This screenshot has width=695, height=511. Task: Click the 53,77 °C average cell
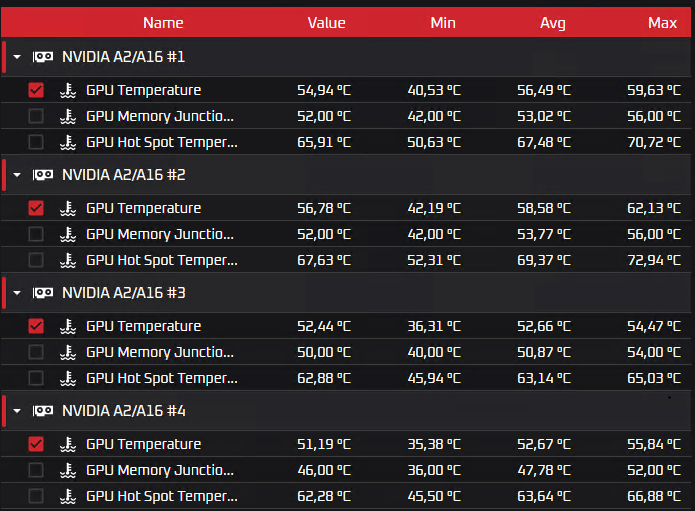click(544, 234)
